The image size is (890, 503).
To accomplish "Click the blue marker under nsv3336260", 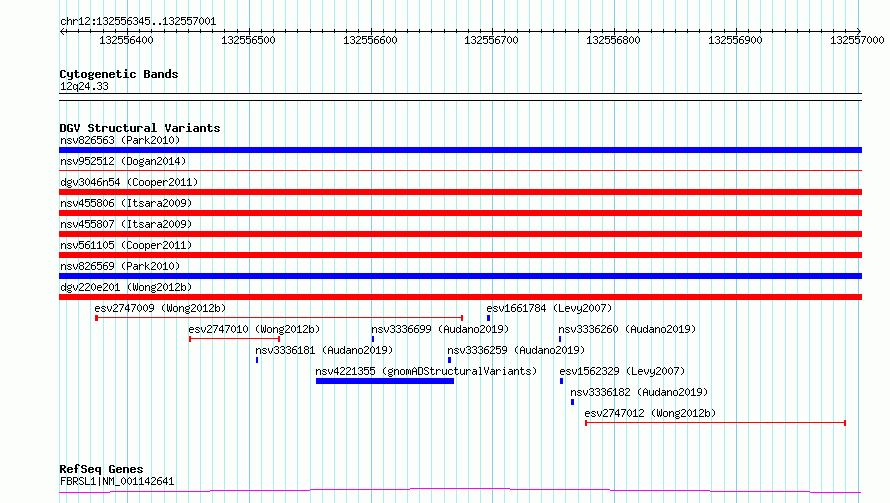I will click(560, 339).
